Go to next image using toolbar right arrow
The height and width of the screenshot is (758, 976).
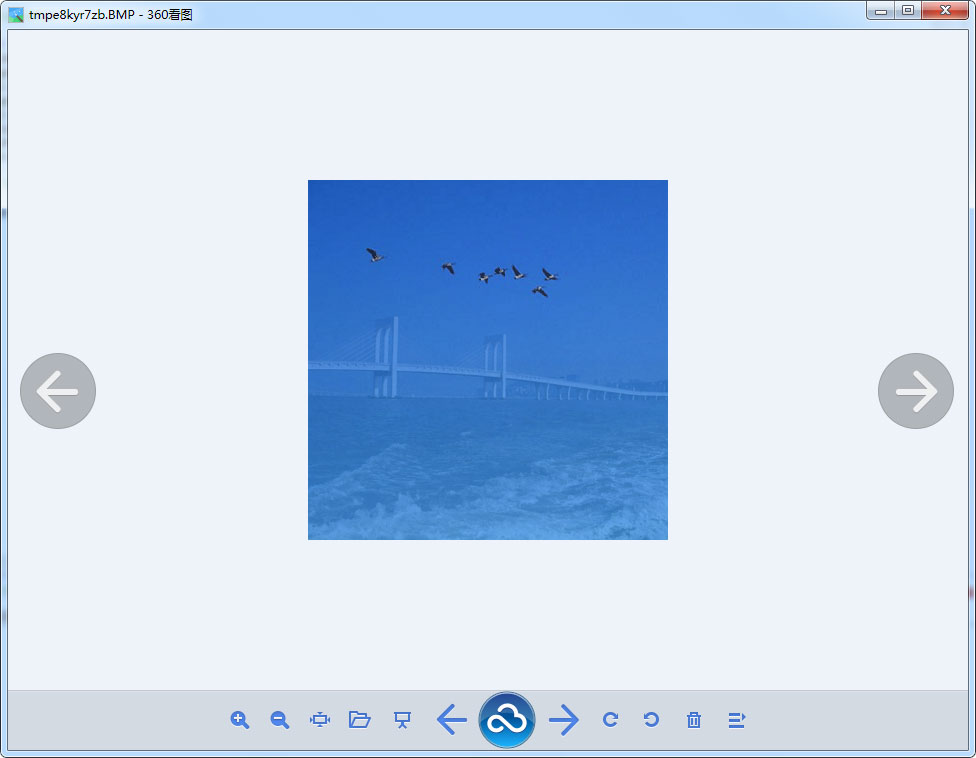(x=564, y=720)
